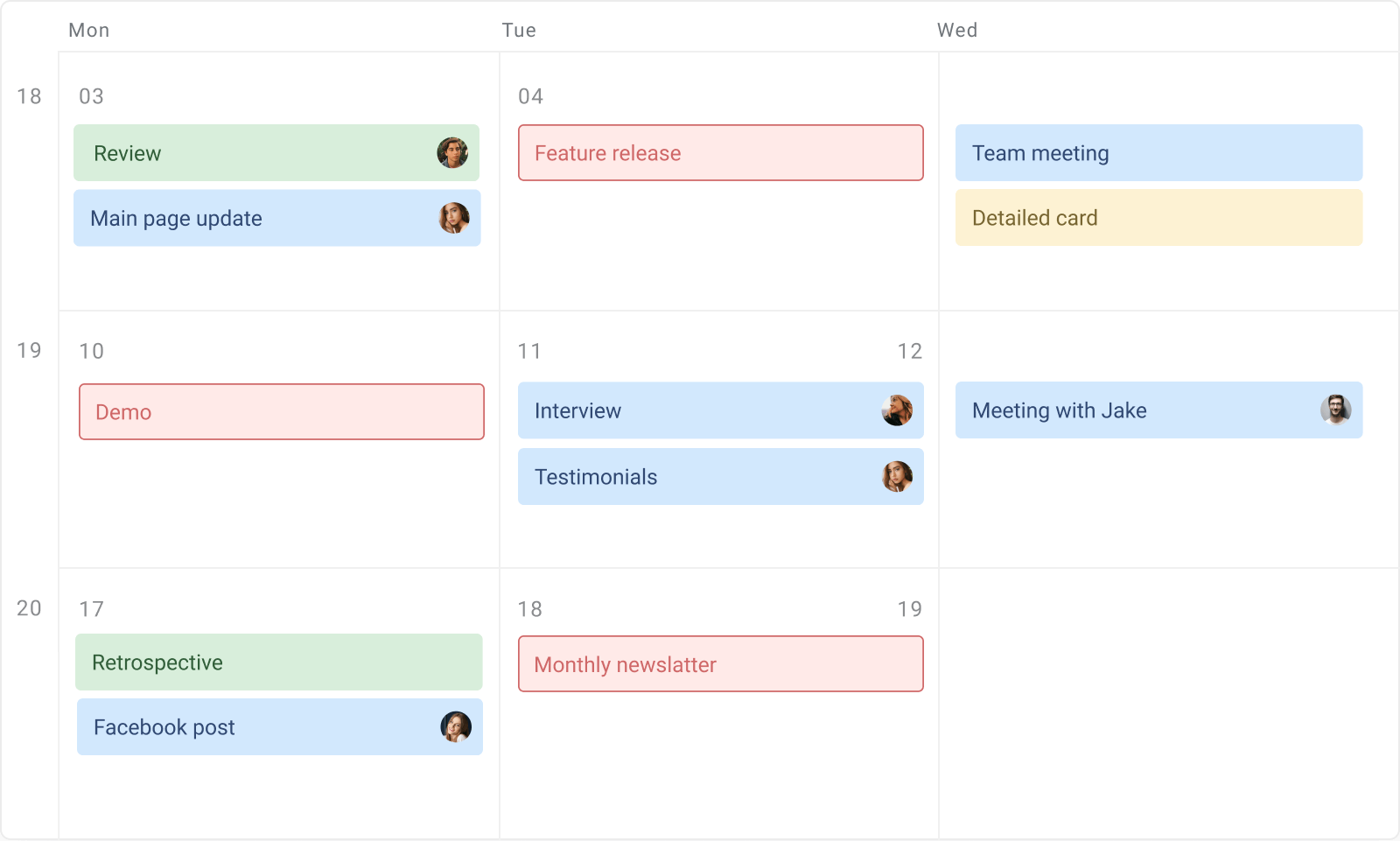Click the Wed column header
This screenshot has height=841, width=1400.
[x=957, y=30]
